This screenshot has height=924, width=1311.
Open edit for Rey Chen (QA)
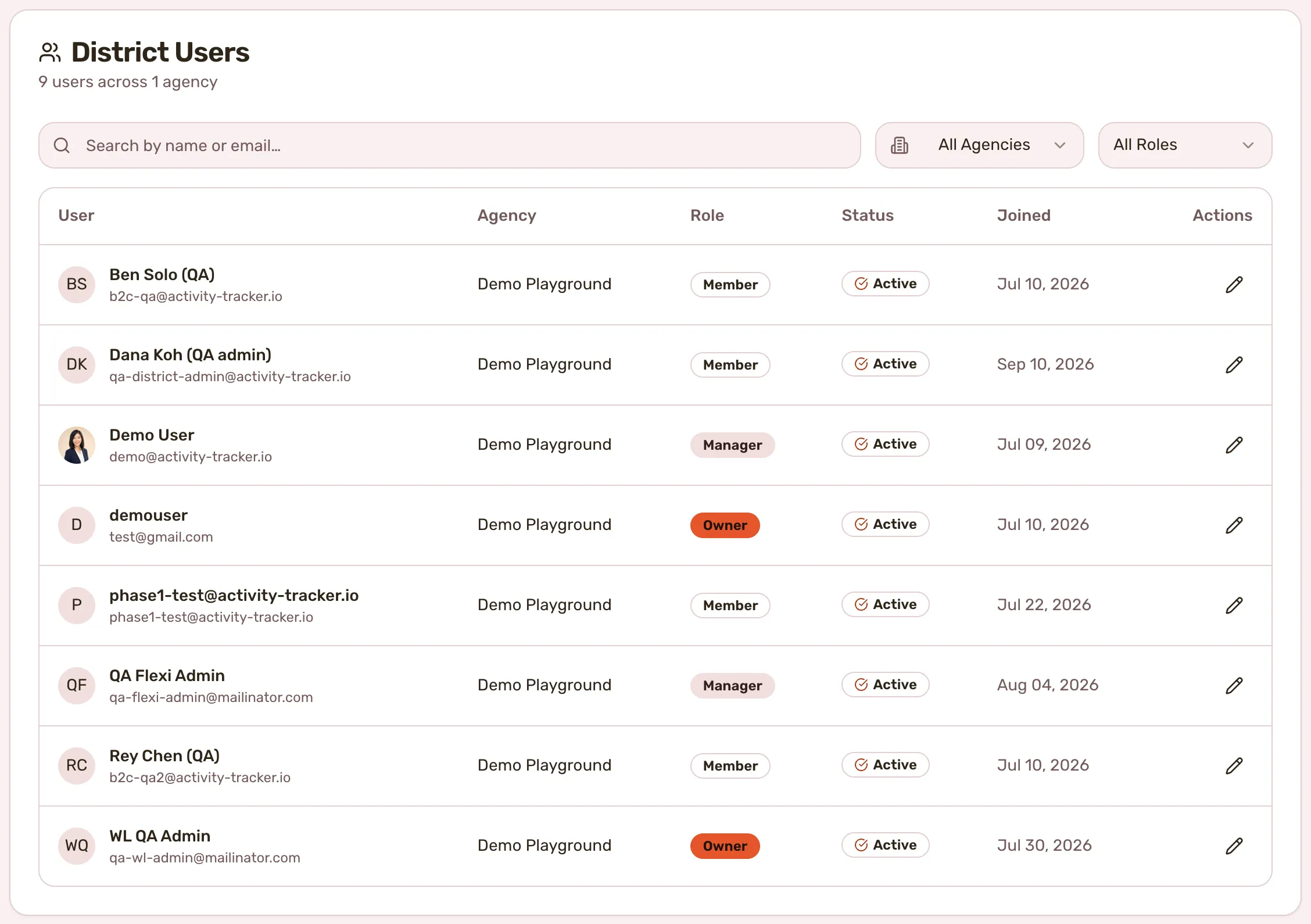1234,766
